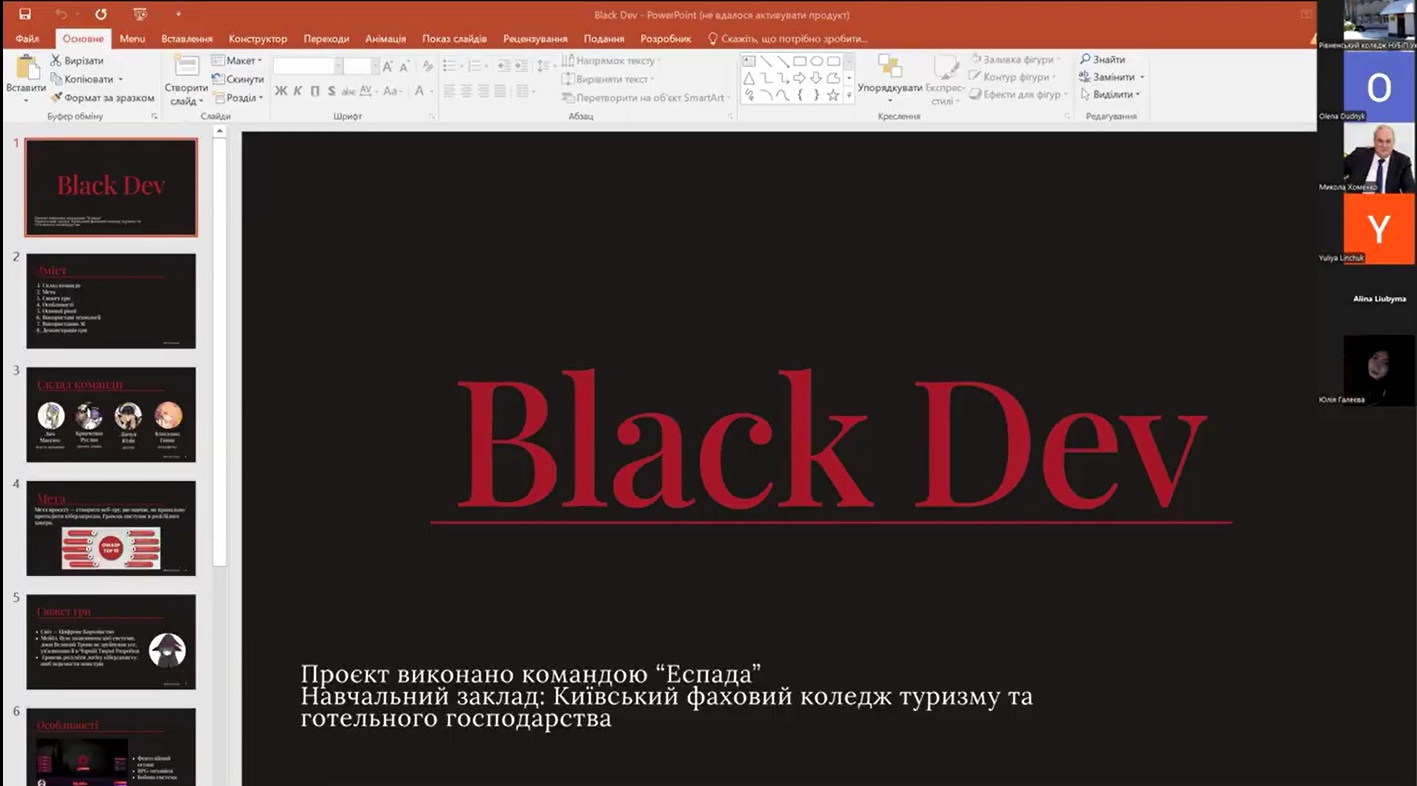Click the Упорядкувати (Arrange) icon

tap(889, 68)
